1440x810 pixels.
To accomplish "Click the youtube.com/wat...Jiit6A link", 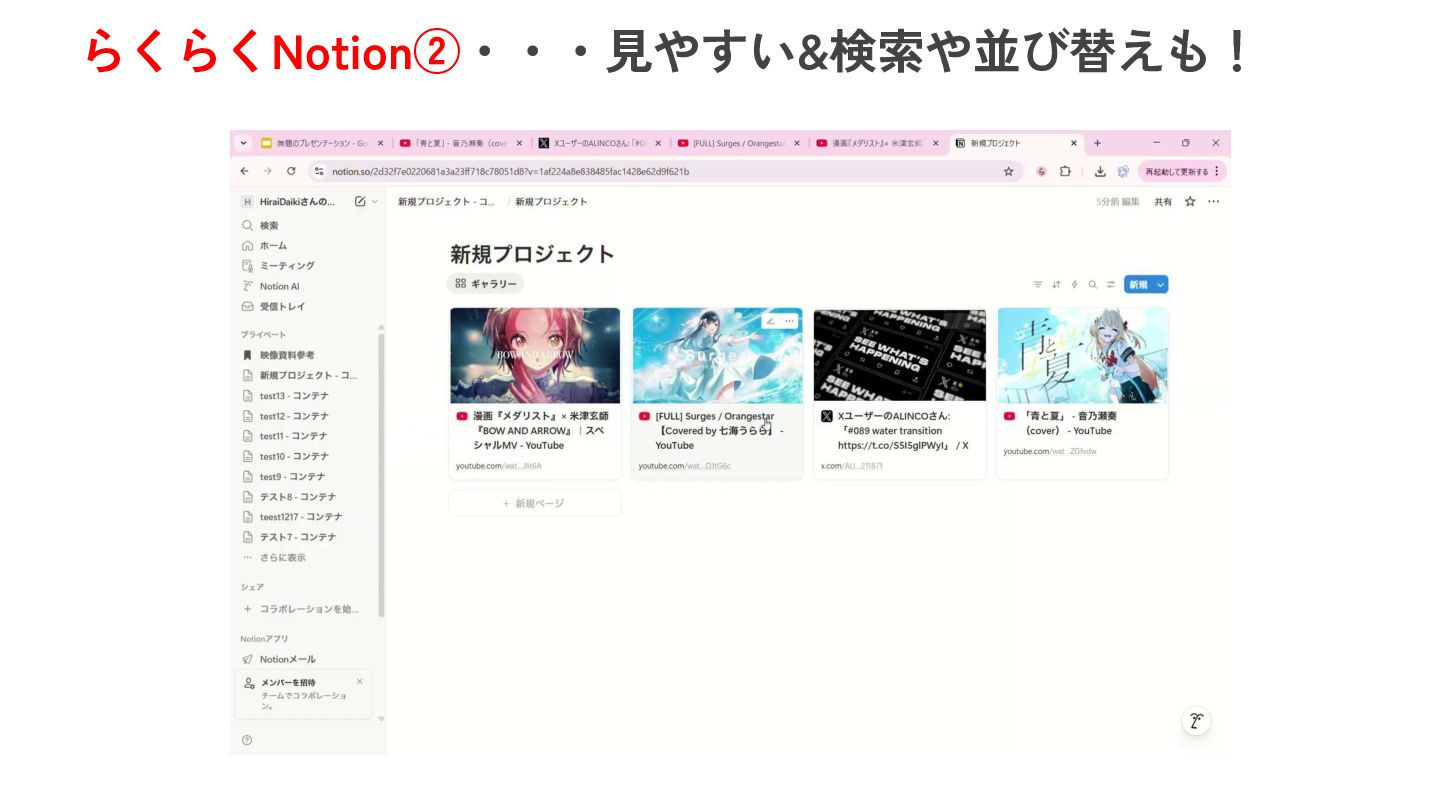I will pos(499,466).
